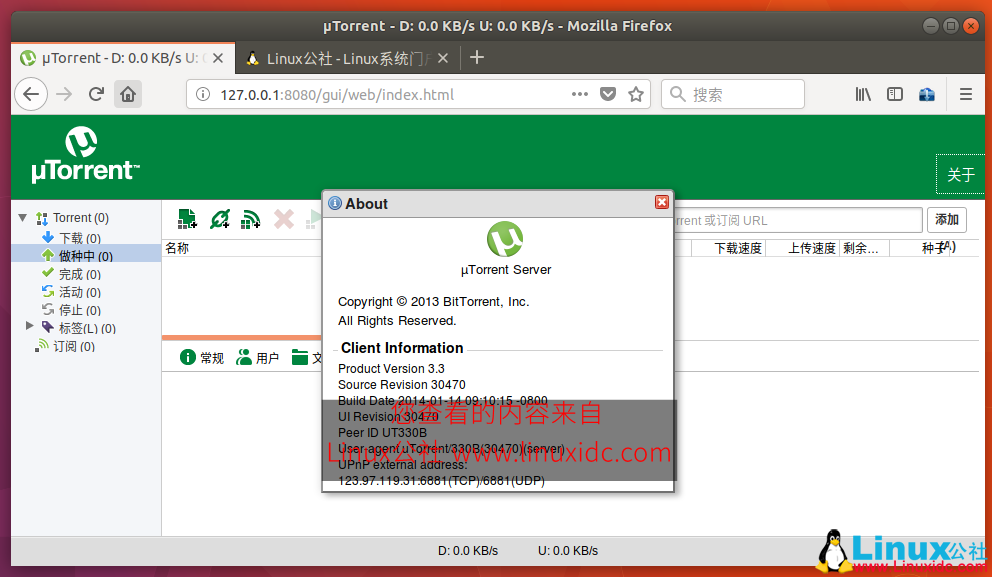Expand the 标签(L) (0) tree arrow
Viewport: 992px width, 577px height.
[x=29, y=326]
